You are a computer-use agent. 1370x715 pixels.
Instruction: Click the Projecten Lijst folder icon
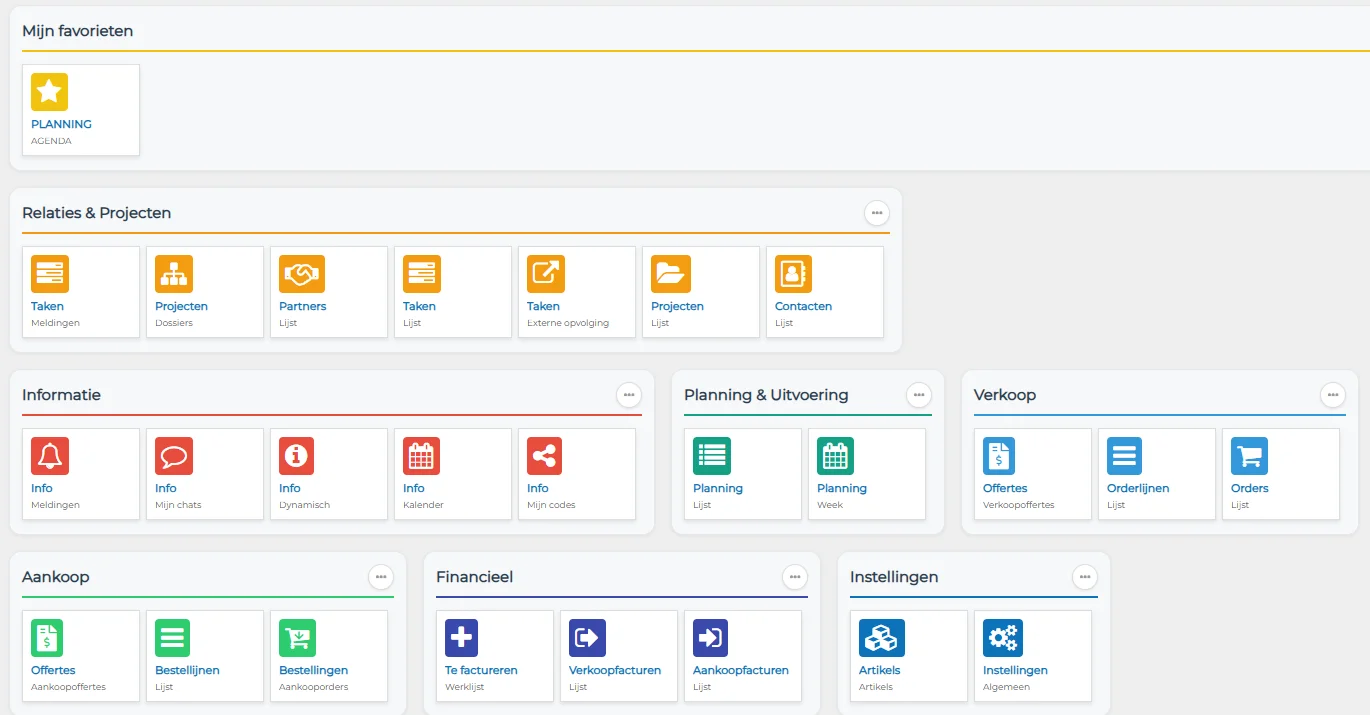[671, 274]
